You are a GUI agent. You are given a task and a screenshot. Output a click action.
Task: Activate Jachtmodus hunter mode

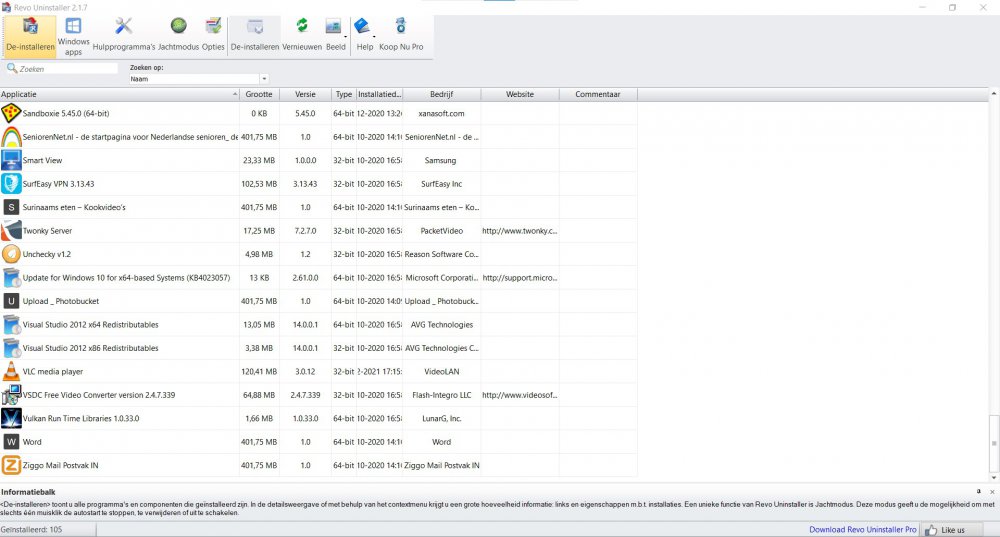tap(178, 35)
